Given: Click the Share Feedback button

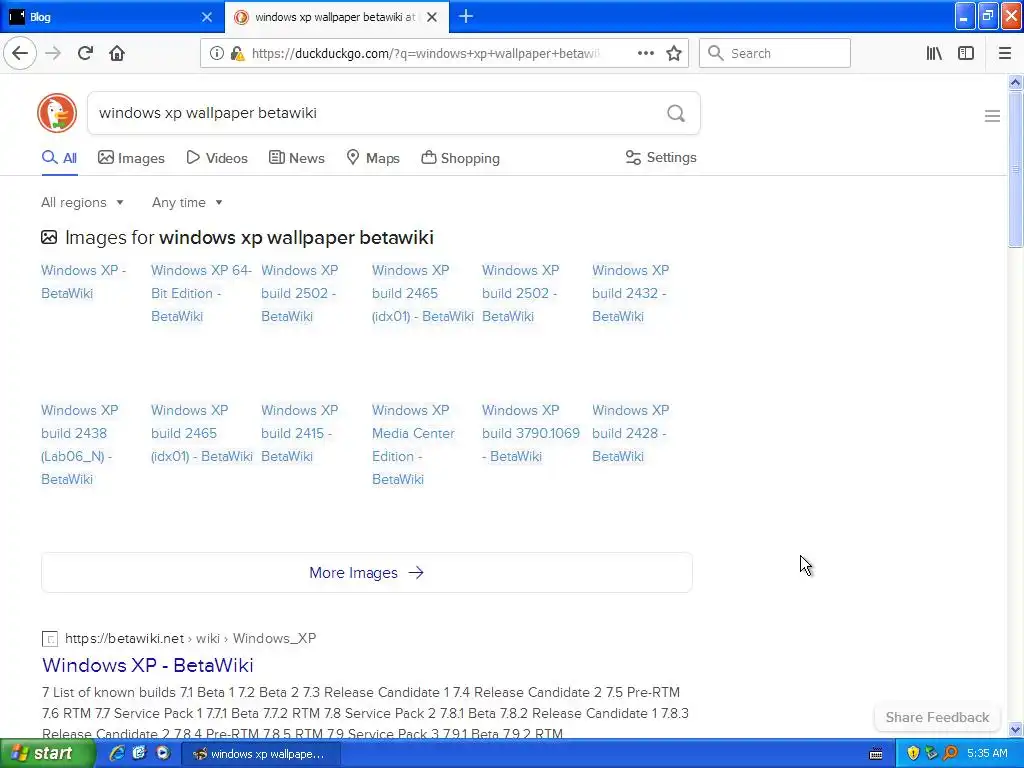Looking at the screenshot, I should tap(937, 717).
